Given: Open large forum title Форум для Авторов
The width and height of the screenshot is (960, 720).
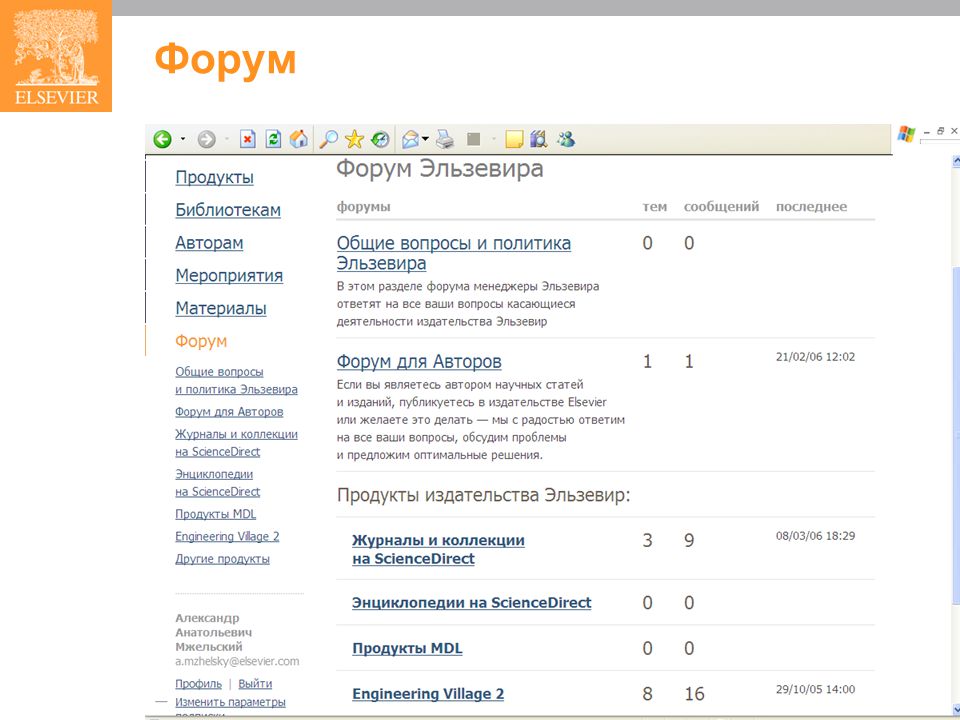Looking at the screenshot, I should pyautogui.click(x=419, y=362).
